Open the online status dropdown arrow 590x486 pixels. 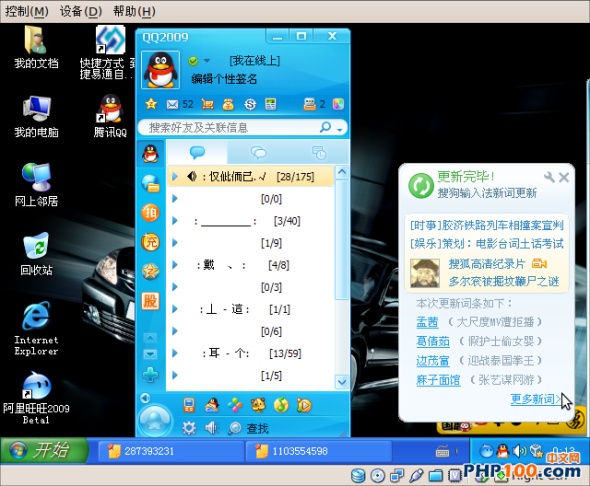point(207,61)
